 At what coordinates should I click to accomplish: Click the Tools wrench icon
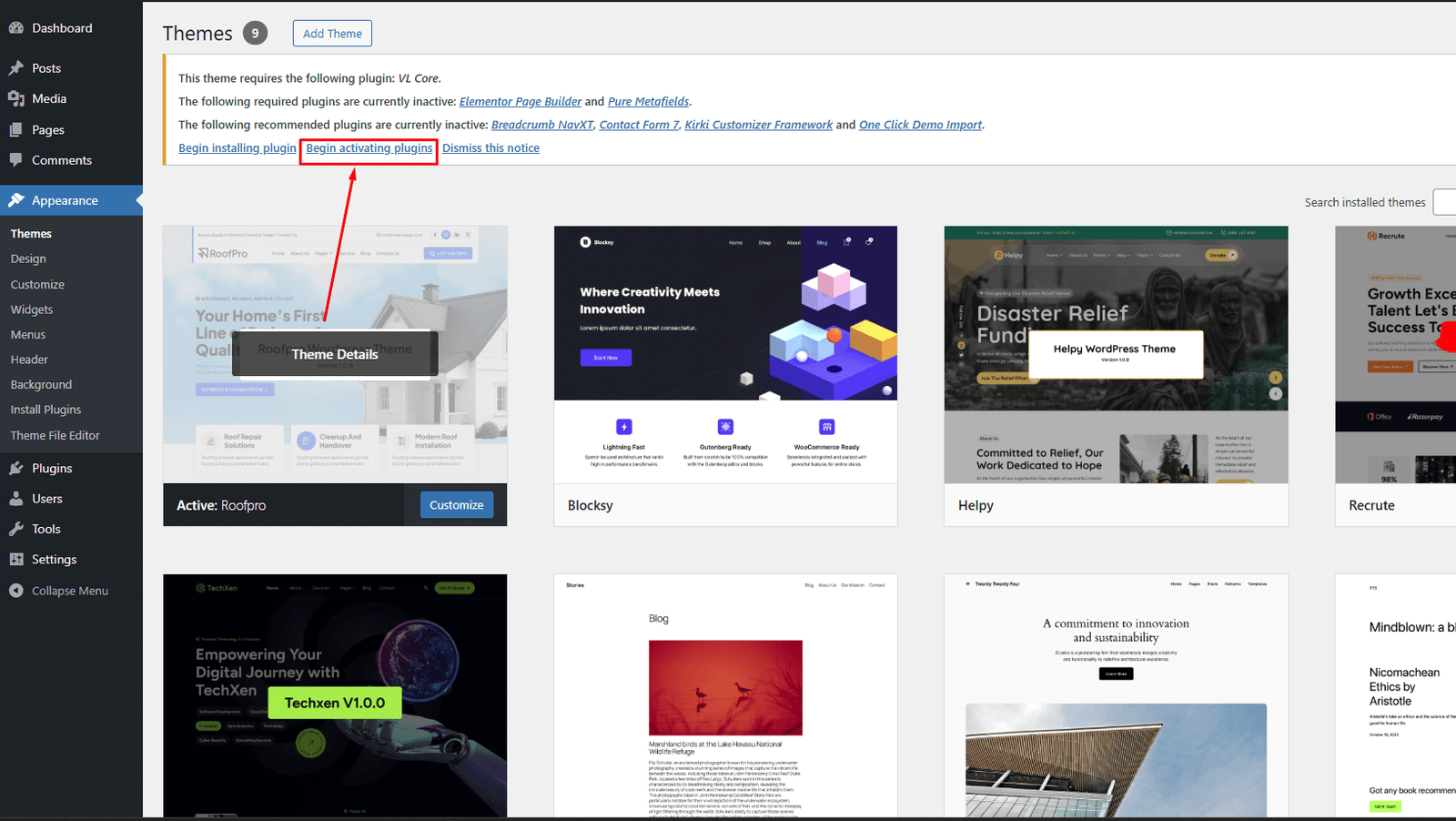point(15,529)
